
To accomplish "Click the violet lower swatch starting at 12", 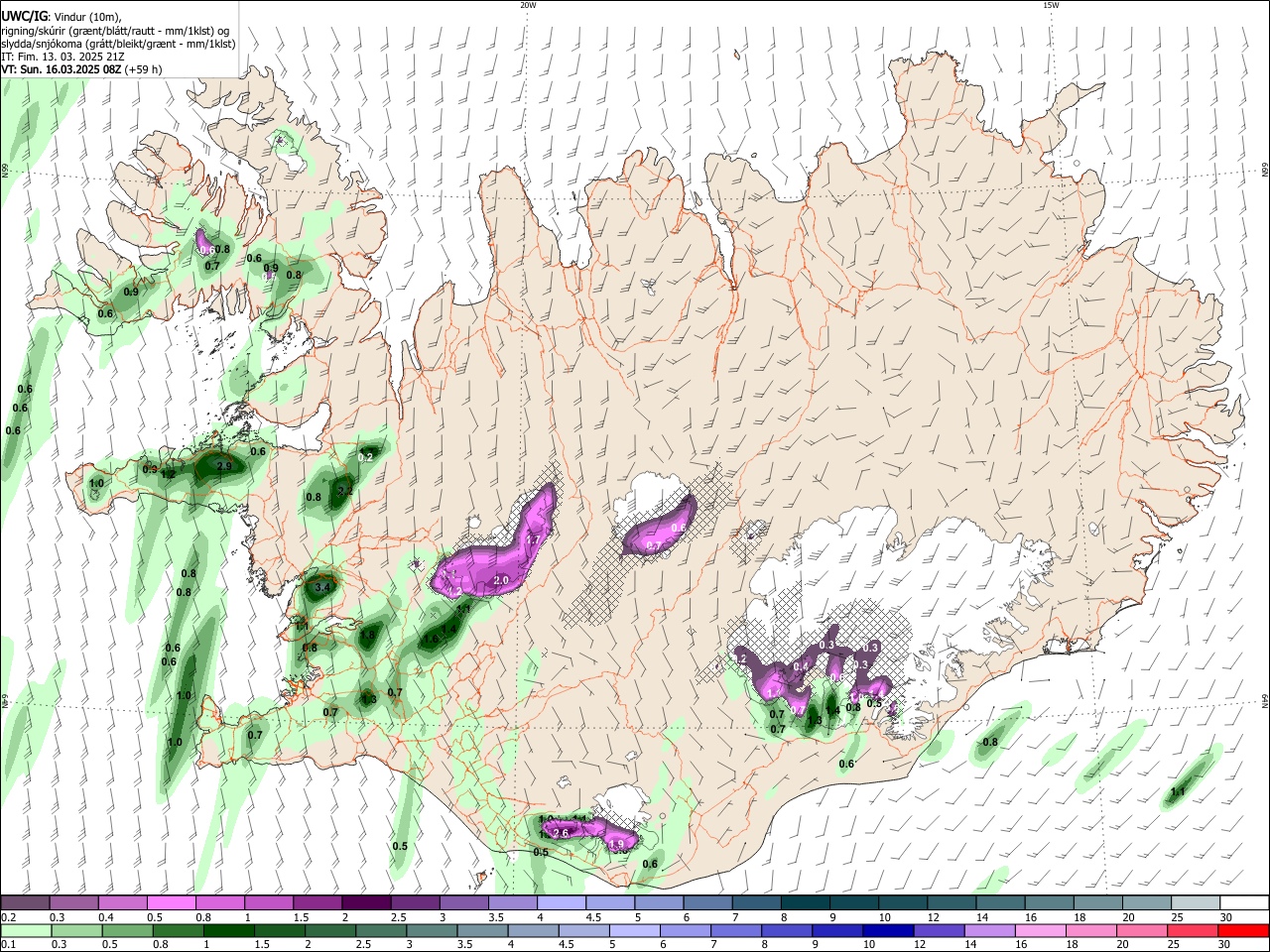I will (x=939, y=931).
